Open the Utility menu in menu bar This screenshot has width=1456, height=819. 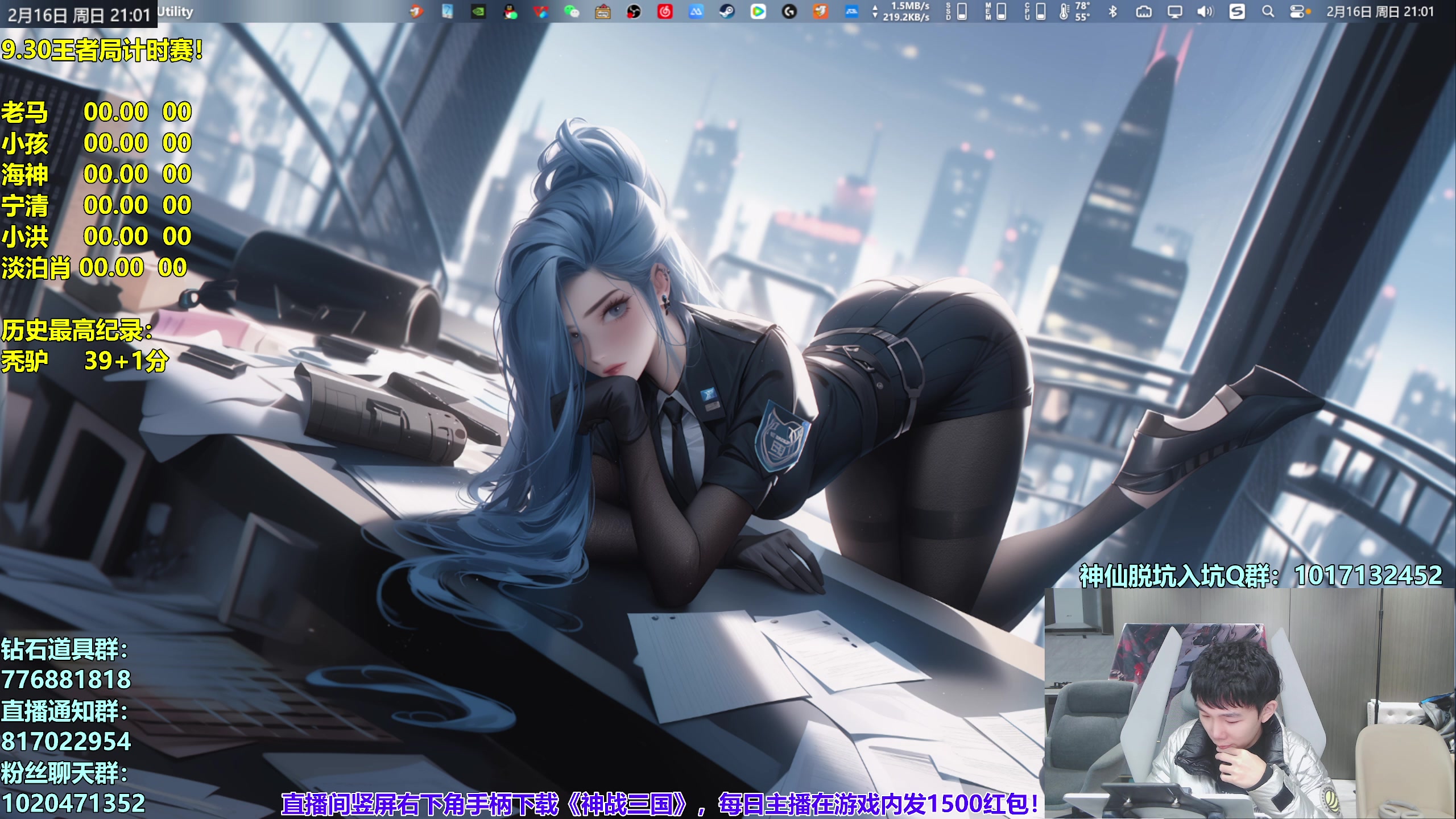pos(175,11)
